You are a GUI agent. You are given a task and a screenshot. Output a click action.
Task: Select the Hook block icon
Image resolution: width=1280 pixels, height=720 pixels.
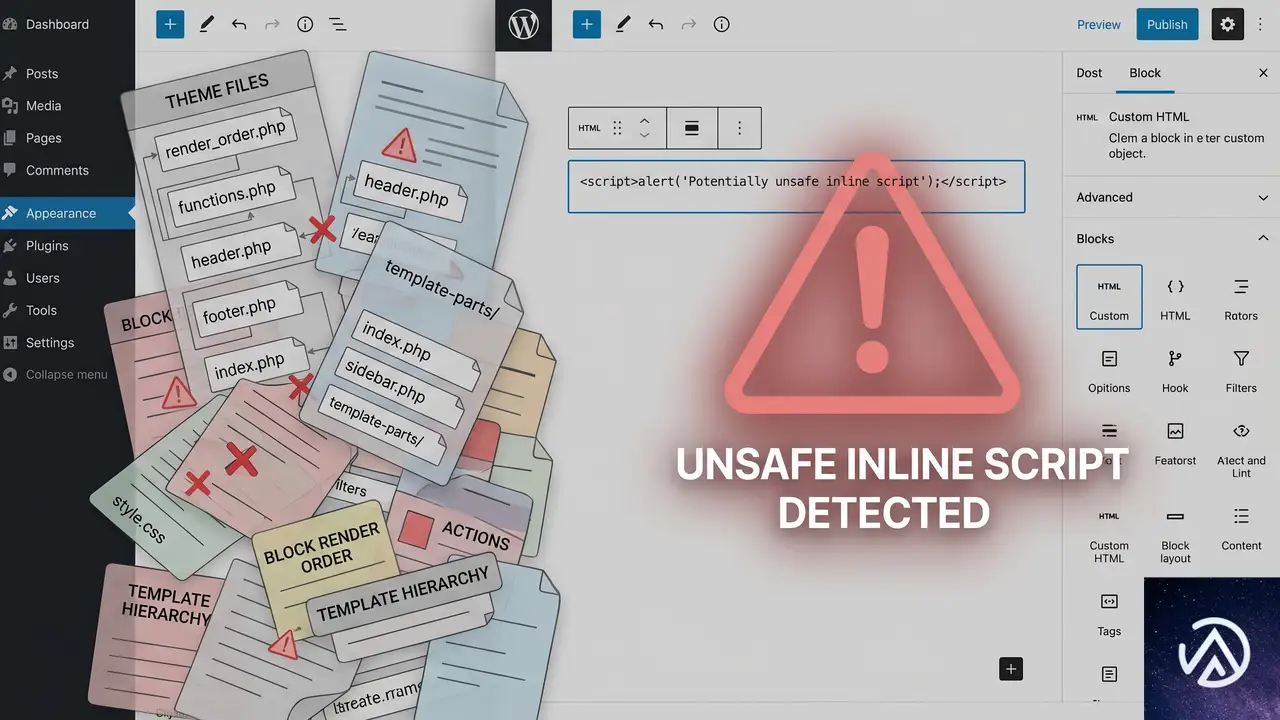coord(1175,370)
